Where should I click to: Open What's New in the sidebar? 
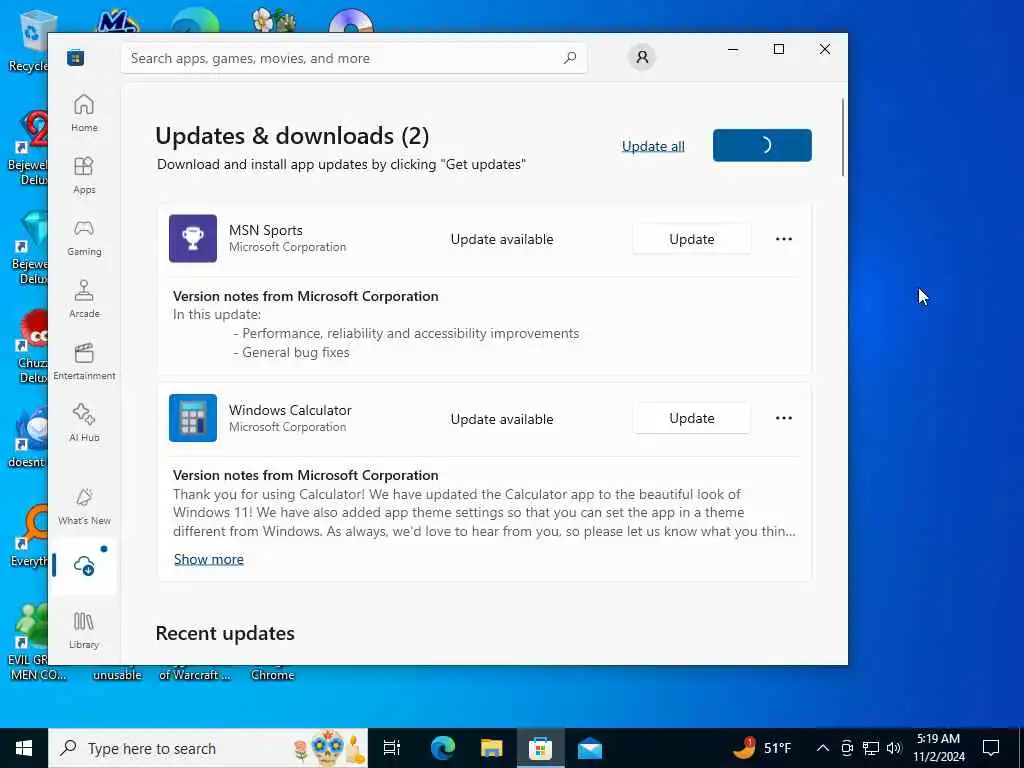click(84, 506)
